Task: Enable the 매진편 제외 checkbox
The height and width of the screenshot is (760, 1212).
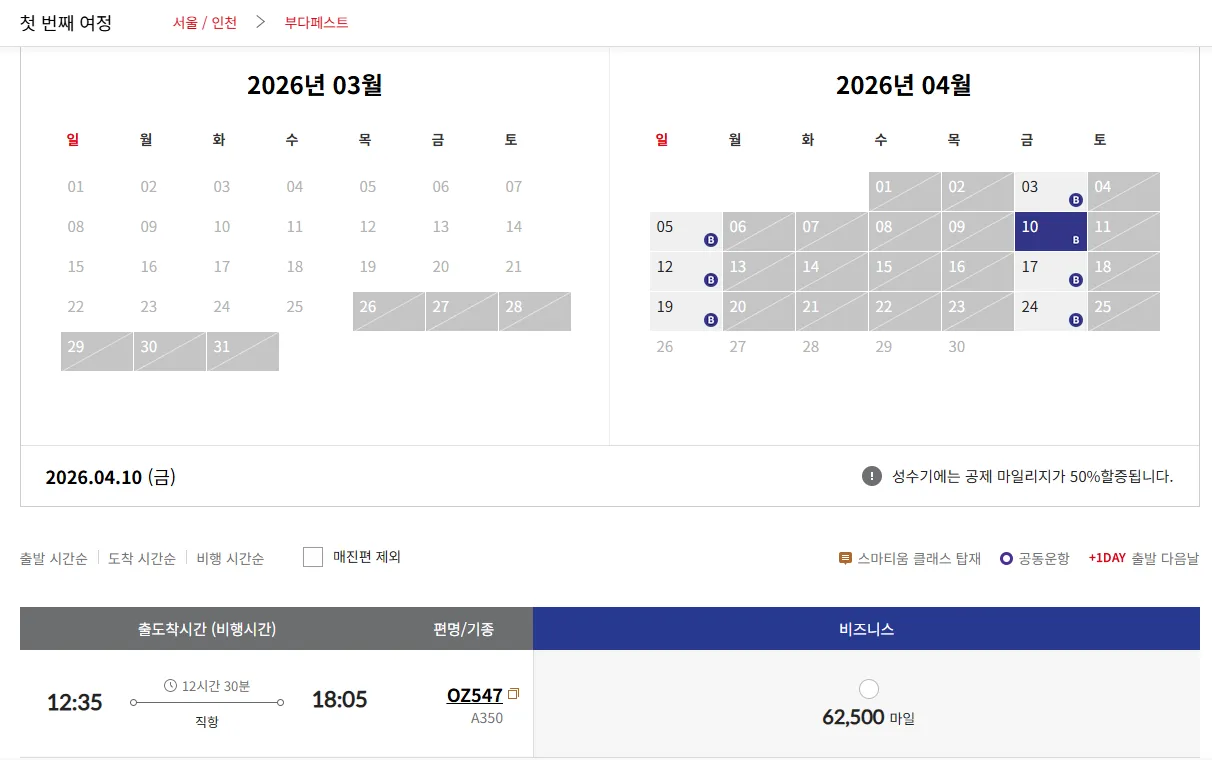Action: (x=313, y=556)
